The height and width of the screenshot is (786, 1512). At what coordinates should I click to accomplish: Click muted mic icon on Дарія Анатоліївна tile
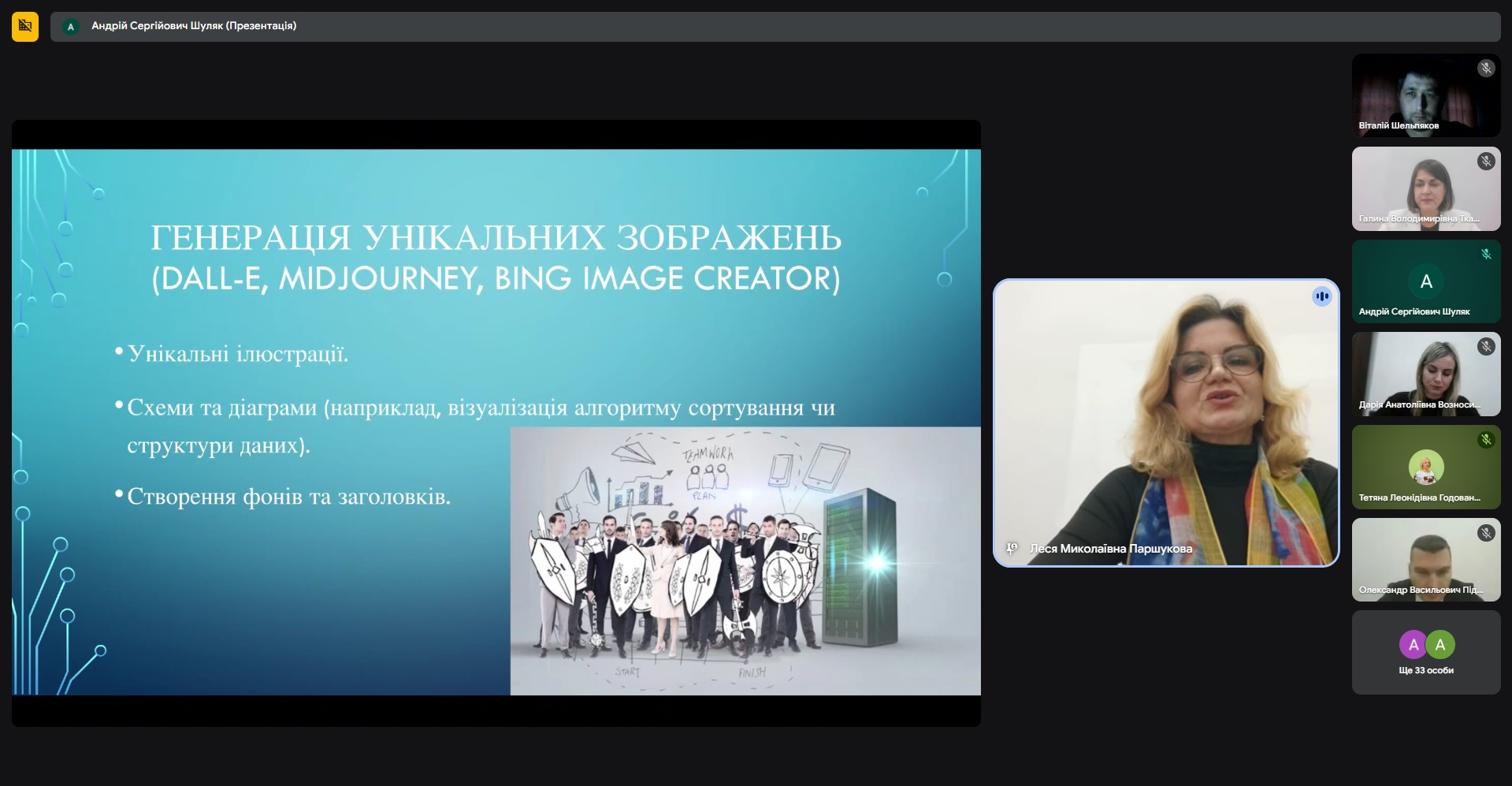[x=1485, y=347]
